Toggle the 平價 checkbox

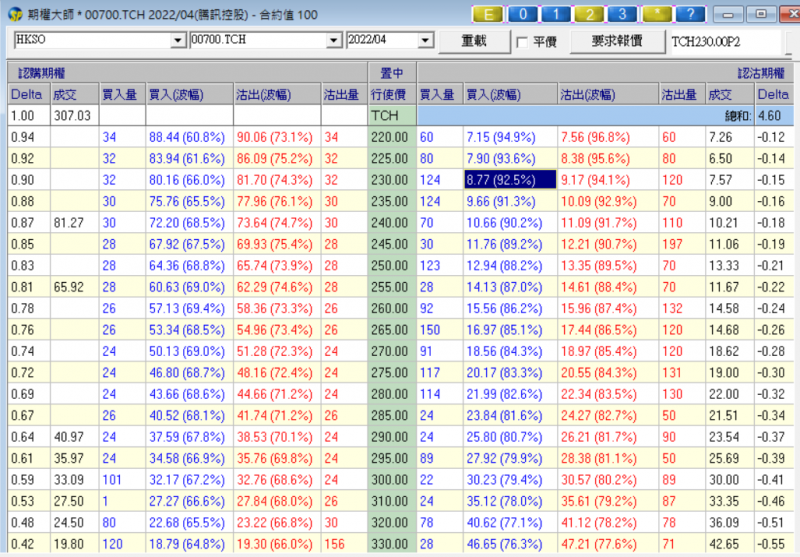click(522, 42)
